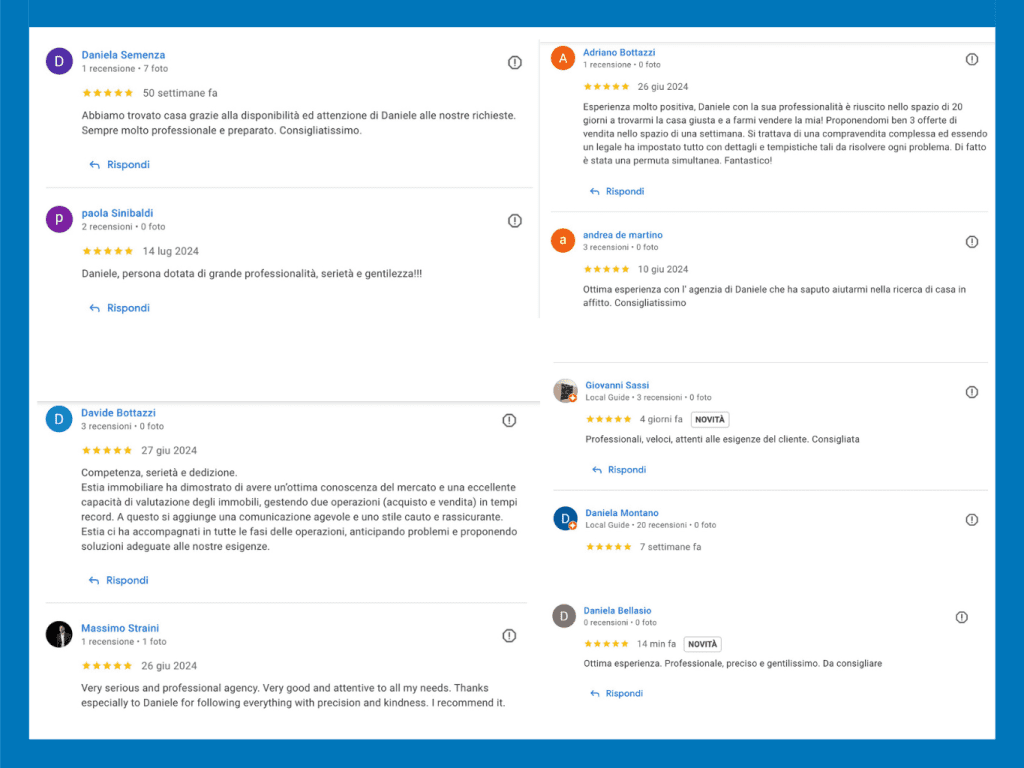Click report icon for paola Sinibaldi's review
Screen dimensions: 1024x768
click(x=515, y=220)
